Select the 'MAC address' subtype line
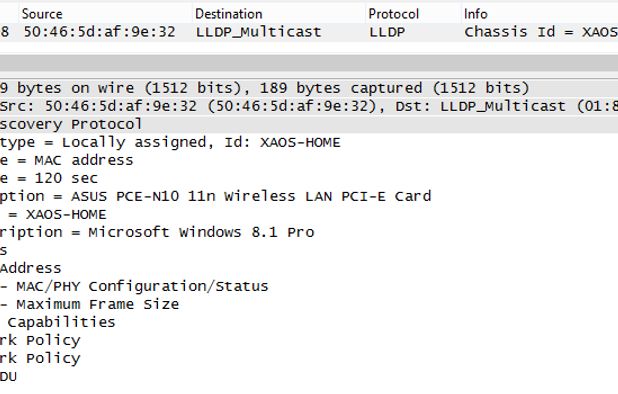The image size is (618, 394). click(x=309, y=160)
